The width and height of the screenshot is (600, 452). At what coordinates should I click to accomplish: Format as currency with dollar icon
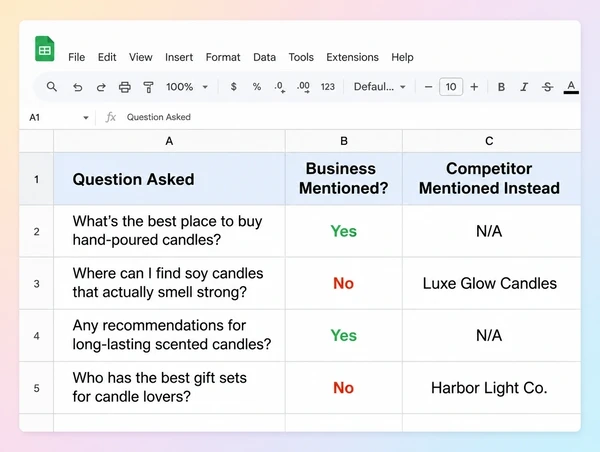233,87
